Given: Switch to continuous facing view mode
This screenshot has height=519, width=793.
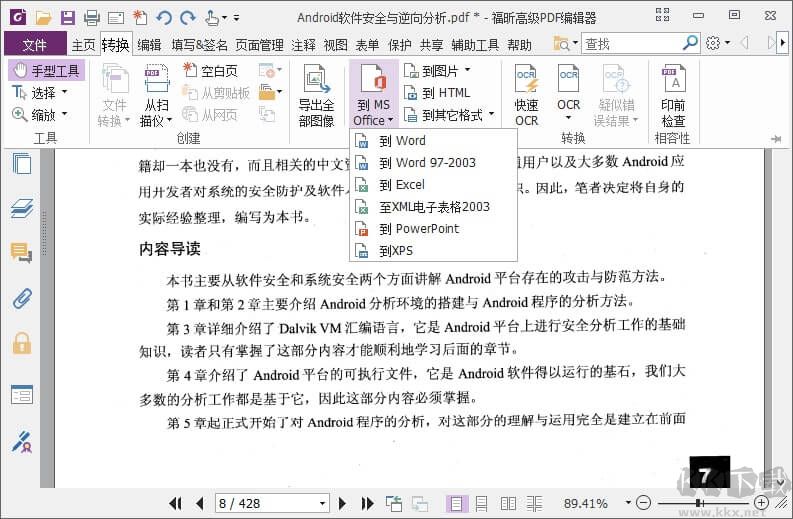Looking at the screenshot, I should click(534, 503).
